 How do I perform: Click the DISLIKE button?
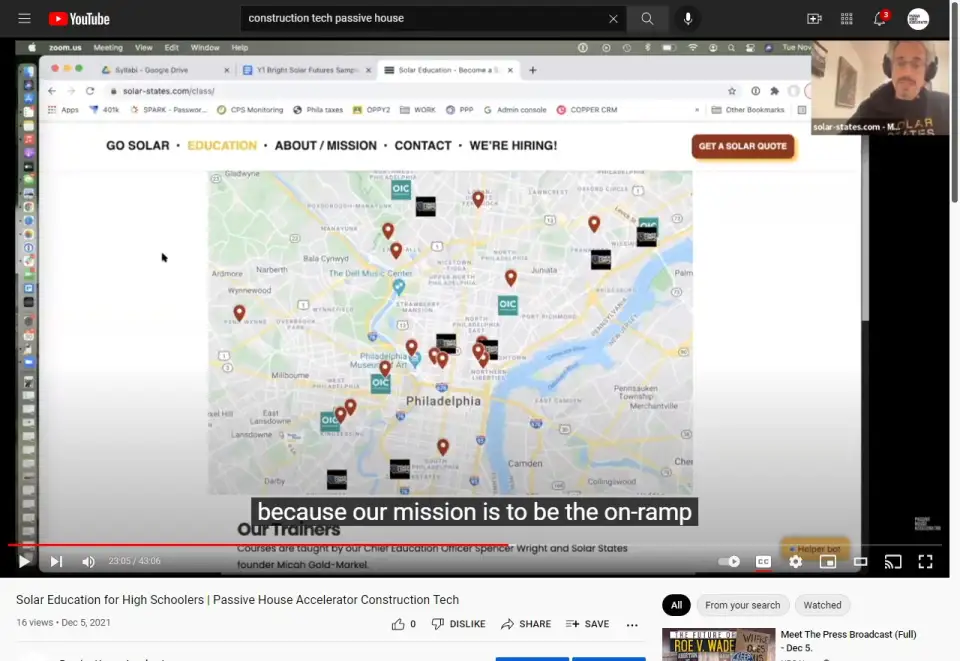459,624
